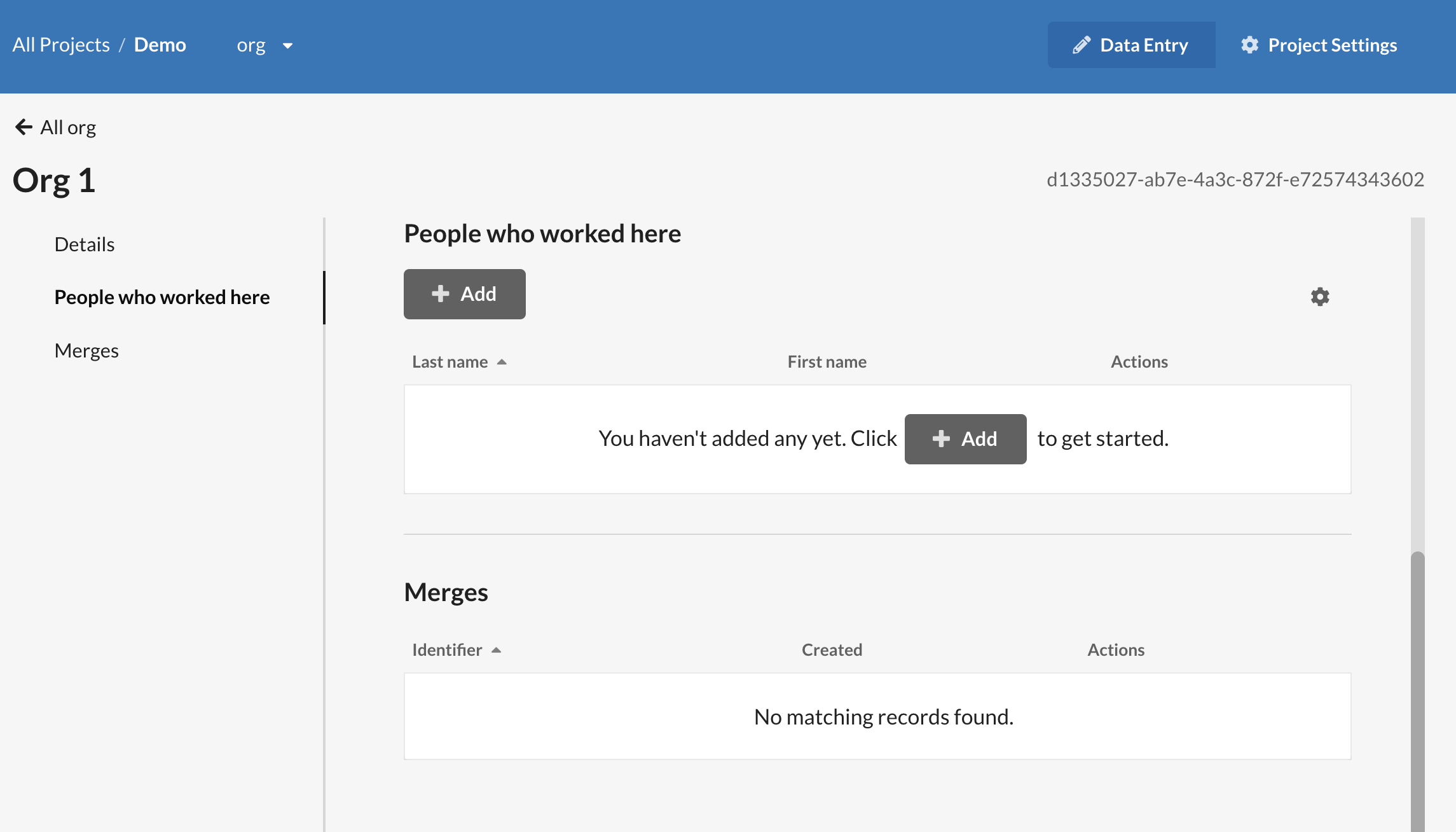Click the First name column header
The image size is (1456, 832).
click(x=827, y=362)
